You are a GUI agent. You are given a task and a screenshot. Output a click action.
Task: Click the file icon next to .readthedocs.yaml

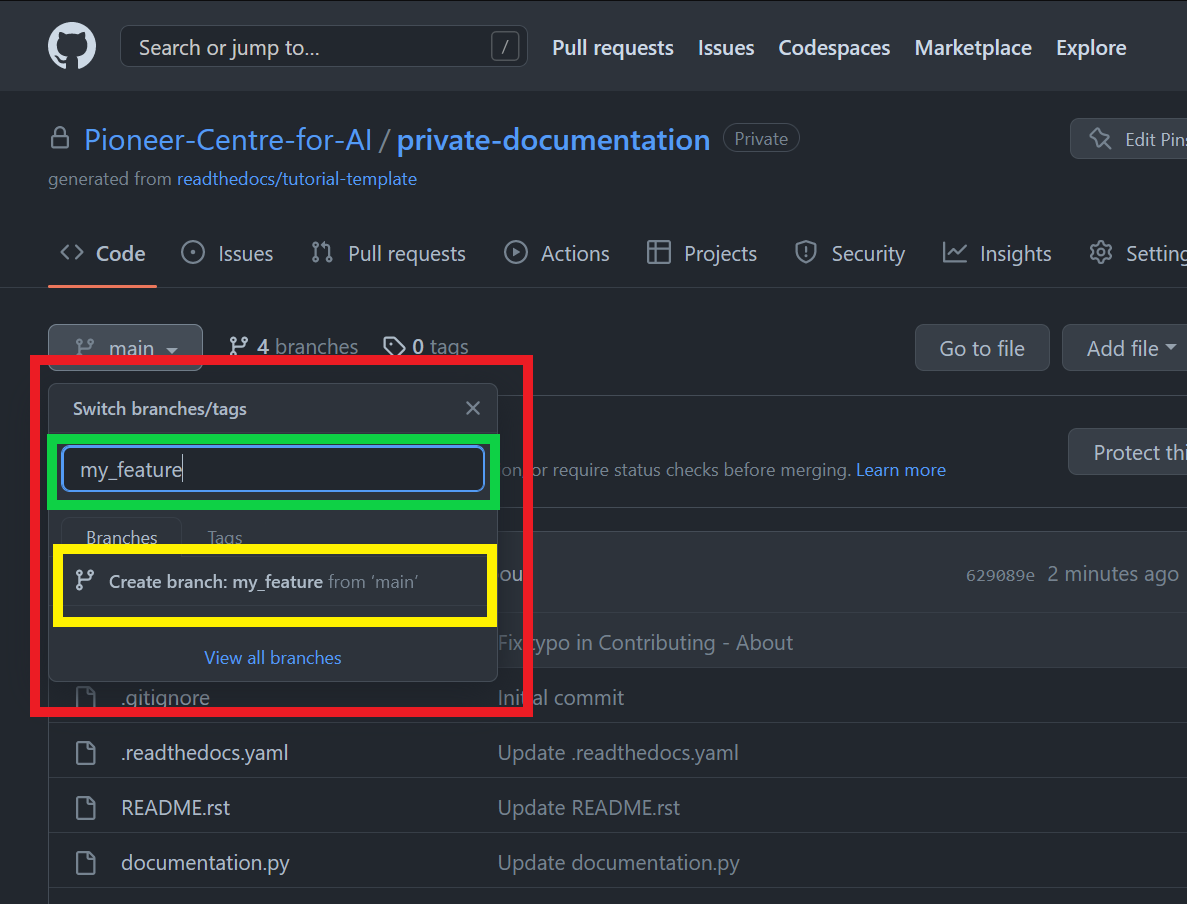[x=86, y=753]
